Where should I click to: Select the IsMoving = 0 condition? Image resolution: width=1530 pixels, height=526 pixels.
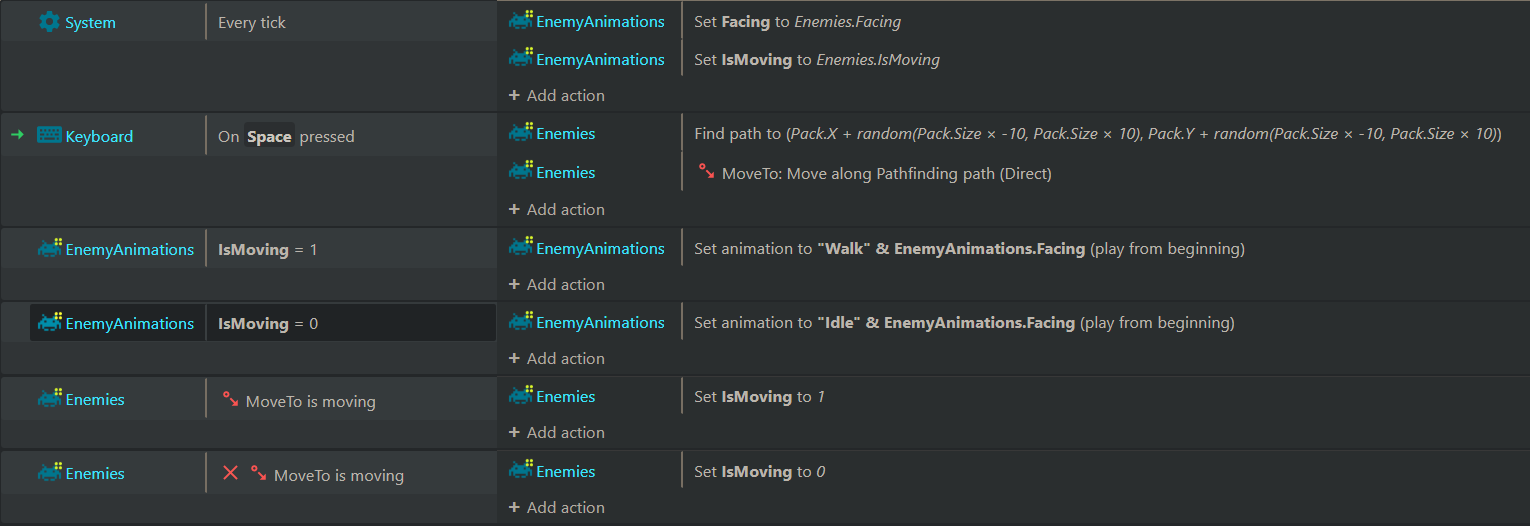(x=351, y=323)
